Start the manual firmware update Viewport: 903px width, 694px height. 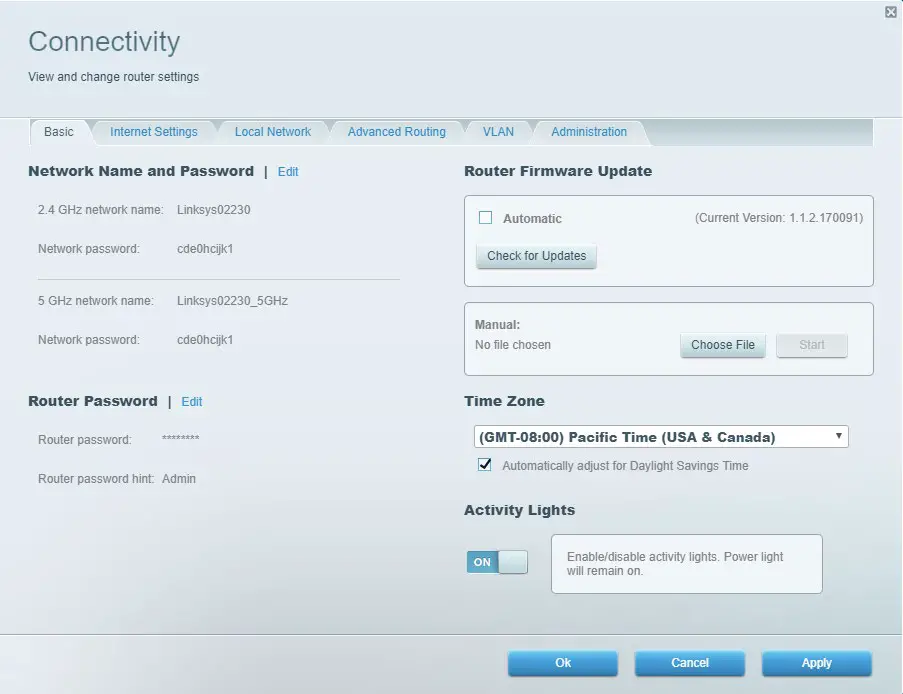811,345
